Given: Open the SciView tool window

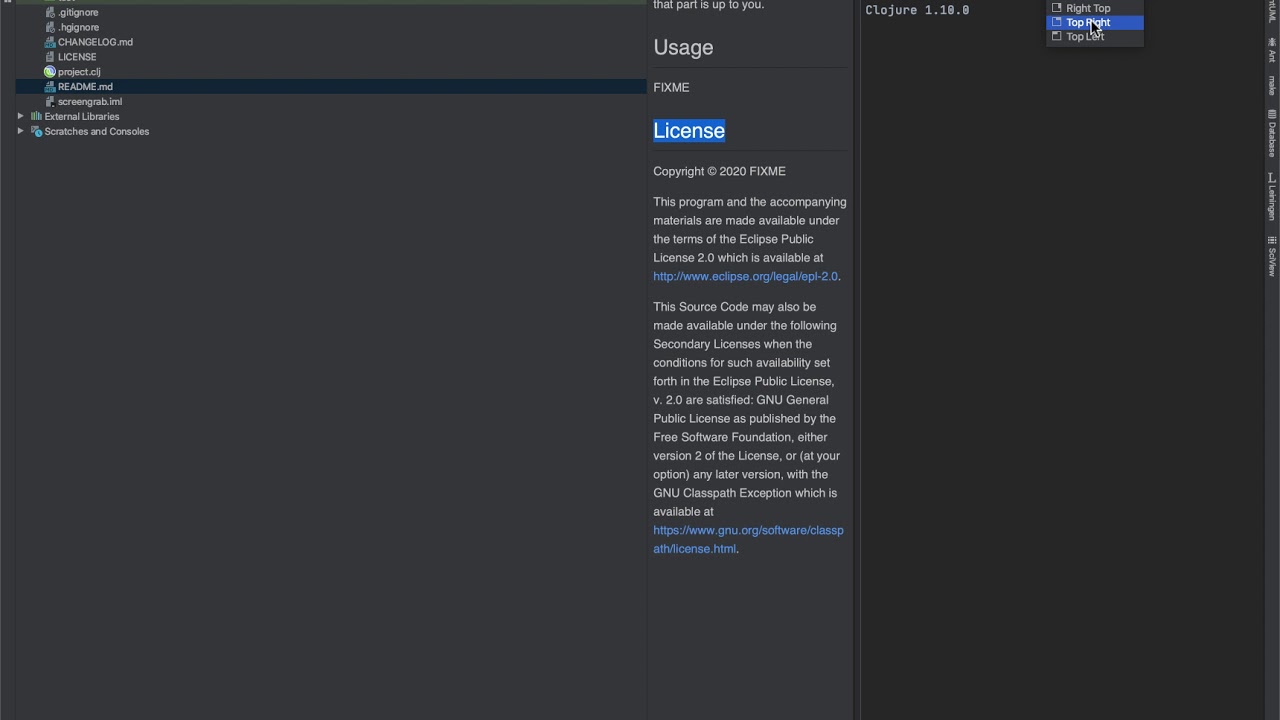Looking at the screenshot, I should click(1272, 256).
